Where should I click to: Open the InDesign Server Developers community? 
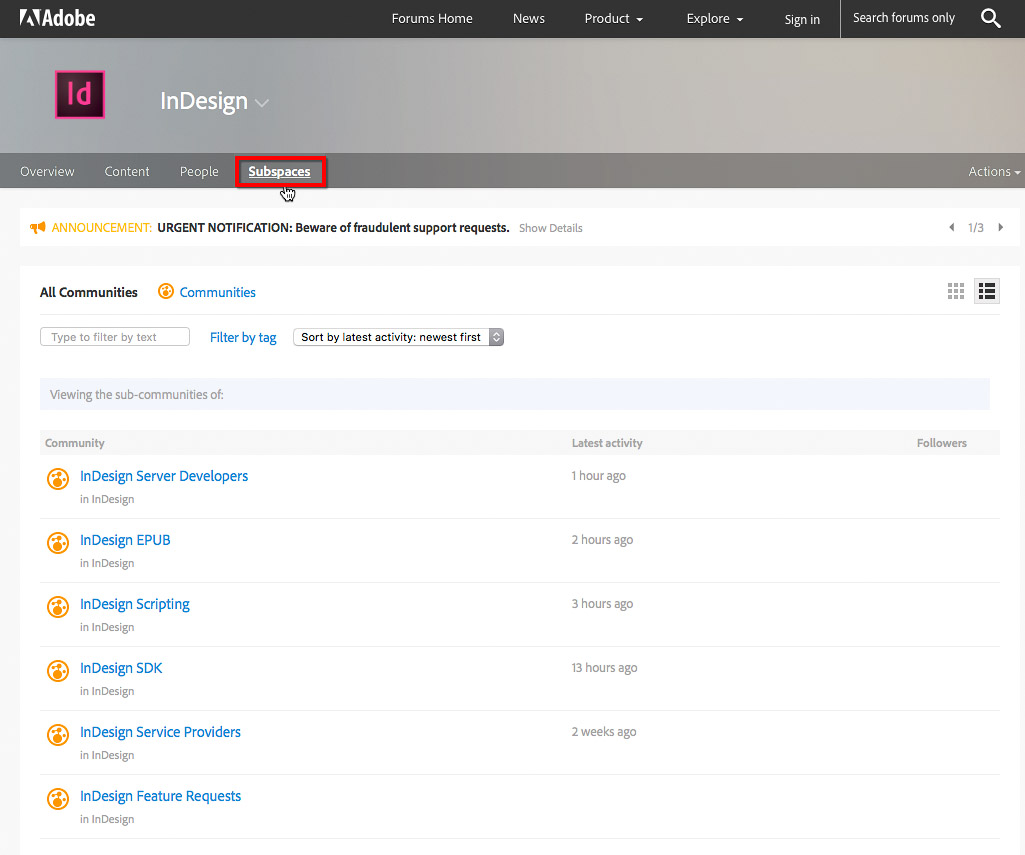pyautogui.click(x=164, y=476)
